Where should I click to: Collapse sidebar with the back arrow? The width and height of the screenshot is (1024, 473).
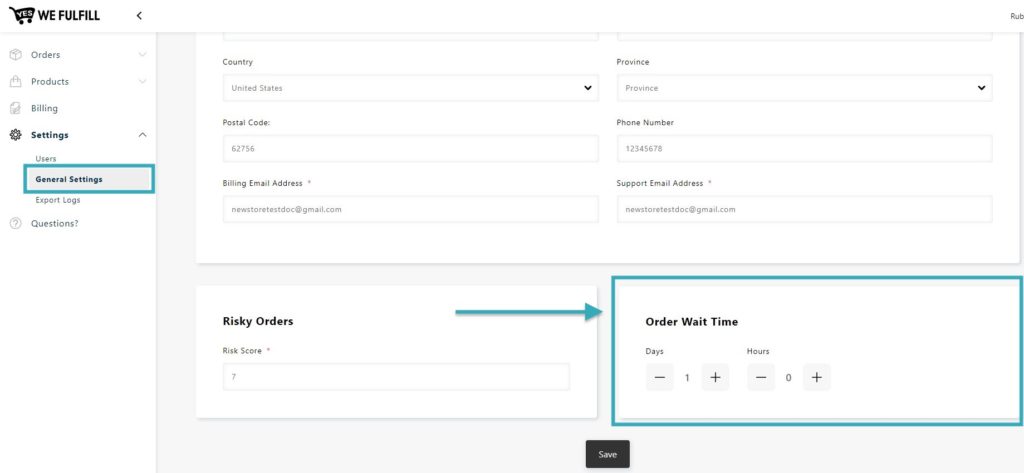pyautogui.click(x=139, y=16)
